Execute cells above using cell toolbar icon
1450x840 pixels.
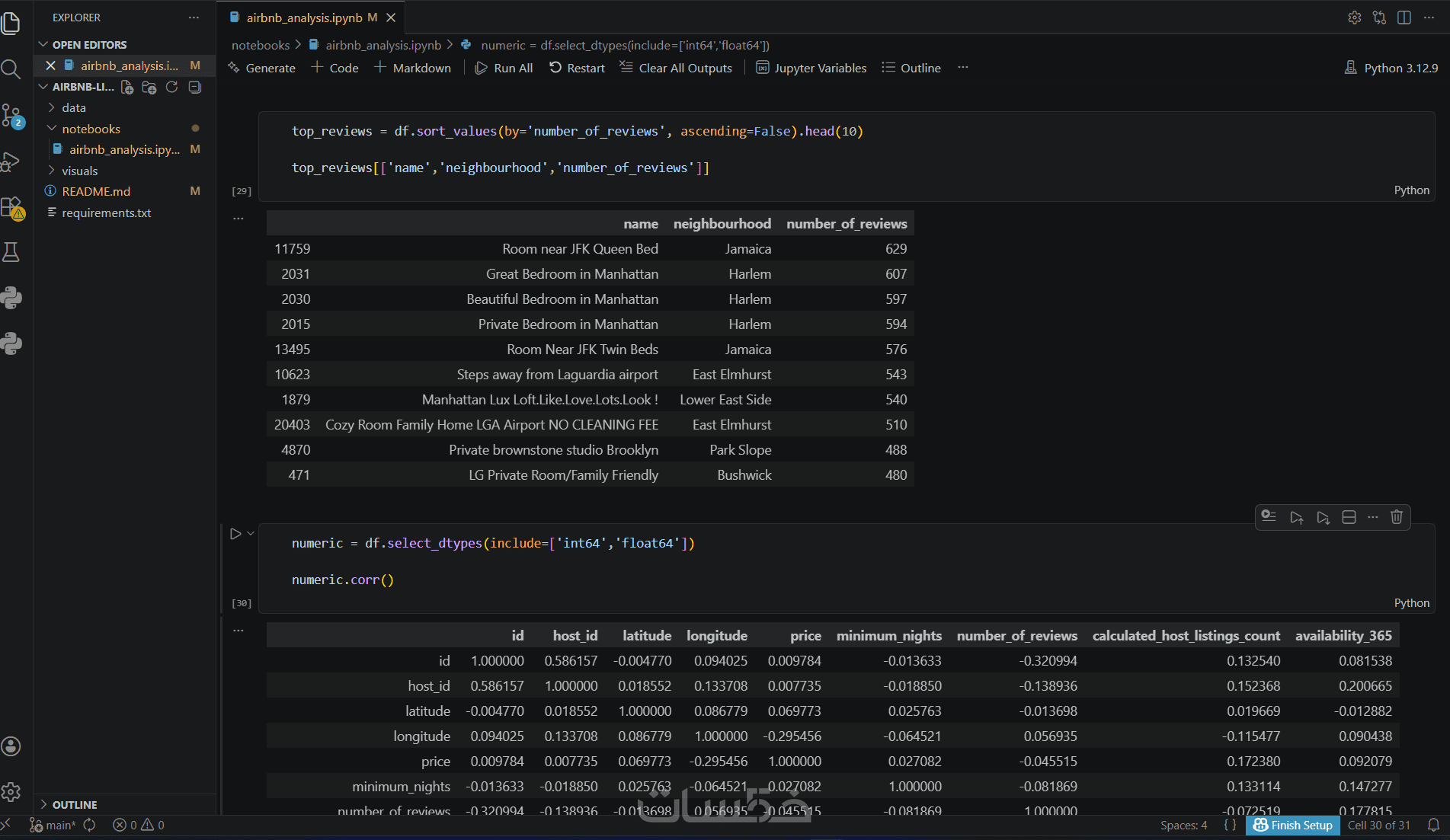(1296, 517)
